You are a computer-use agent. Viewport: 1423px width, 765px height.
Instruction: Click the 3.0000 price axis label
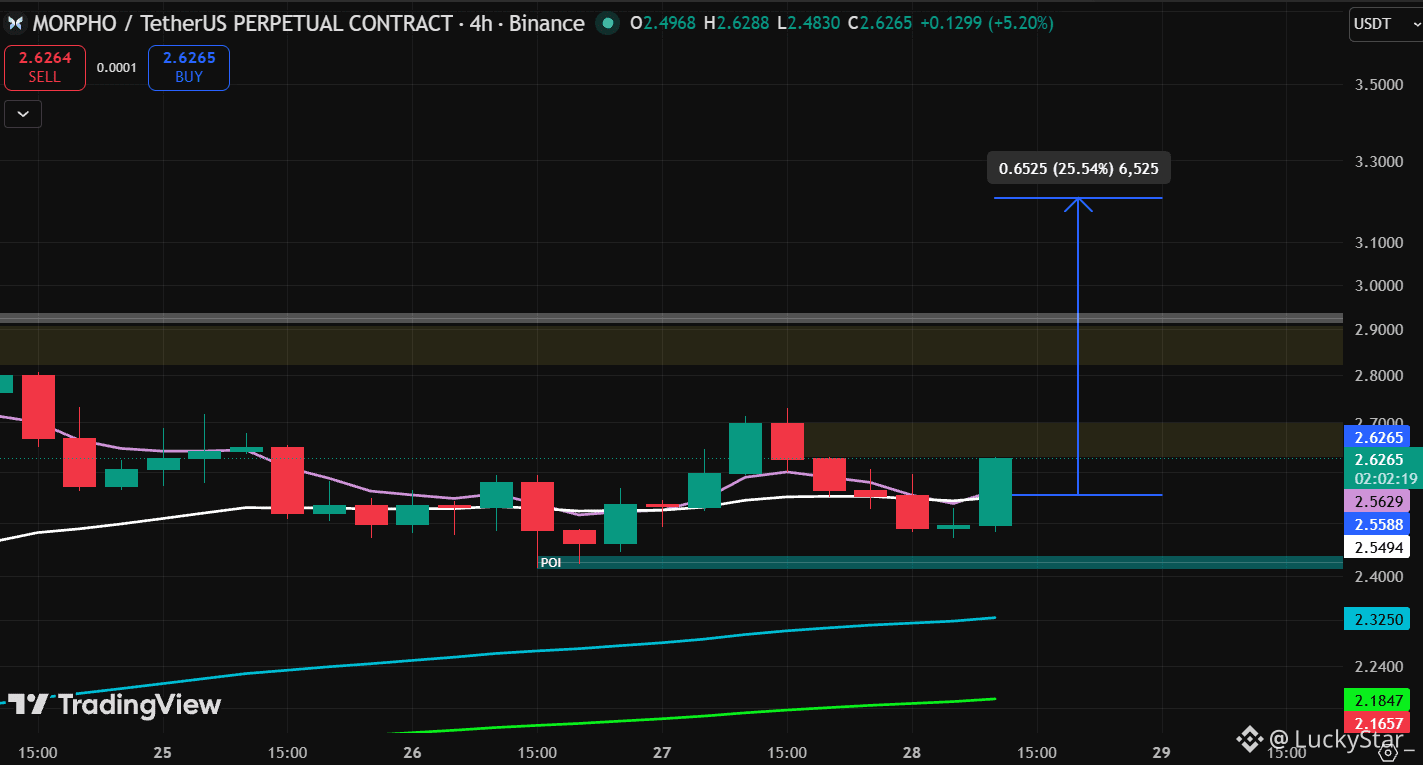[x=1380, y=285]
